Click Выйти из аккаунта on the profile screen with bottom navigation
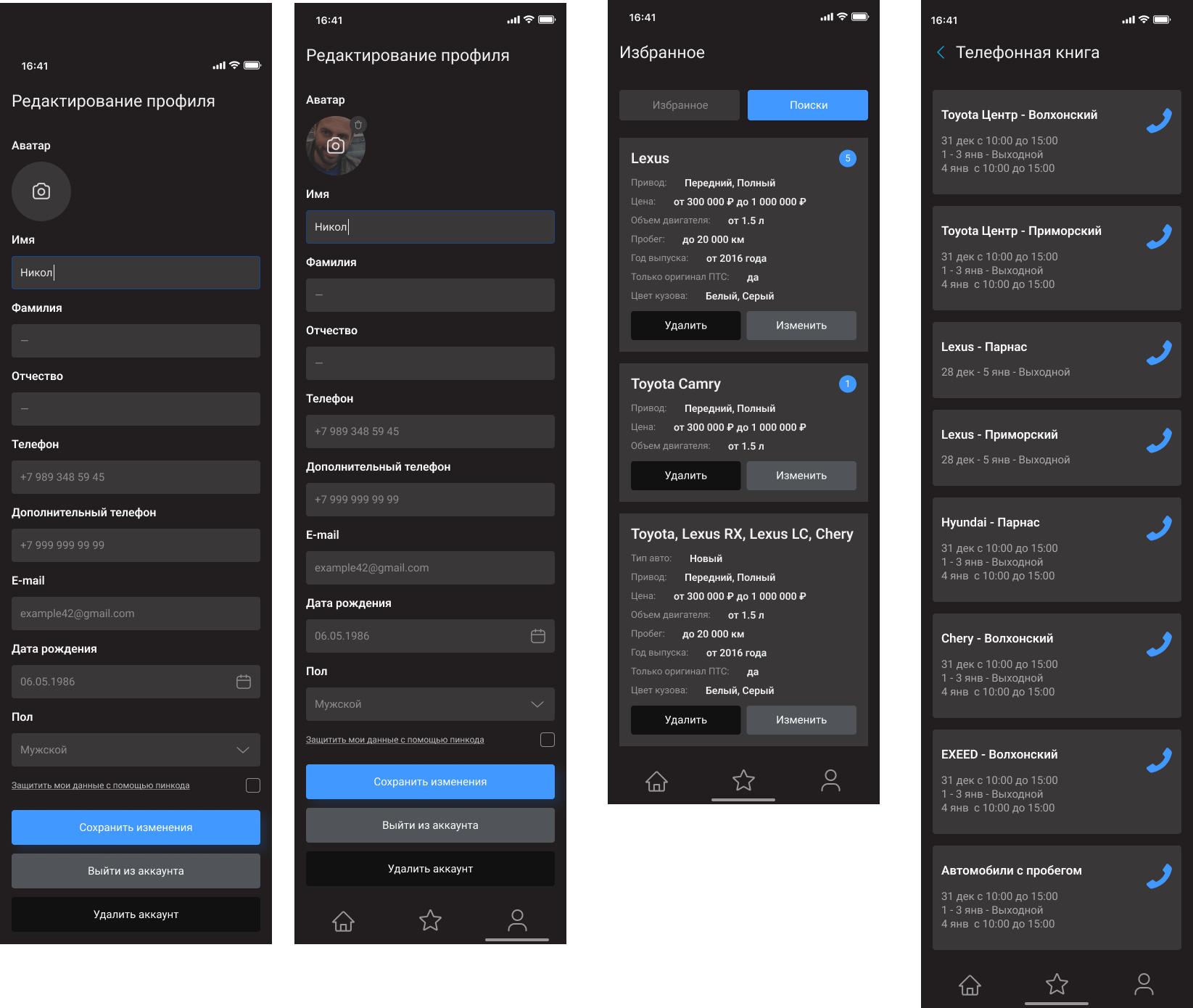 (430, 825)
